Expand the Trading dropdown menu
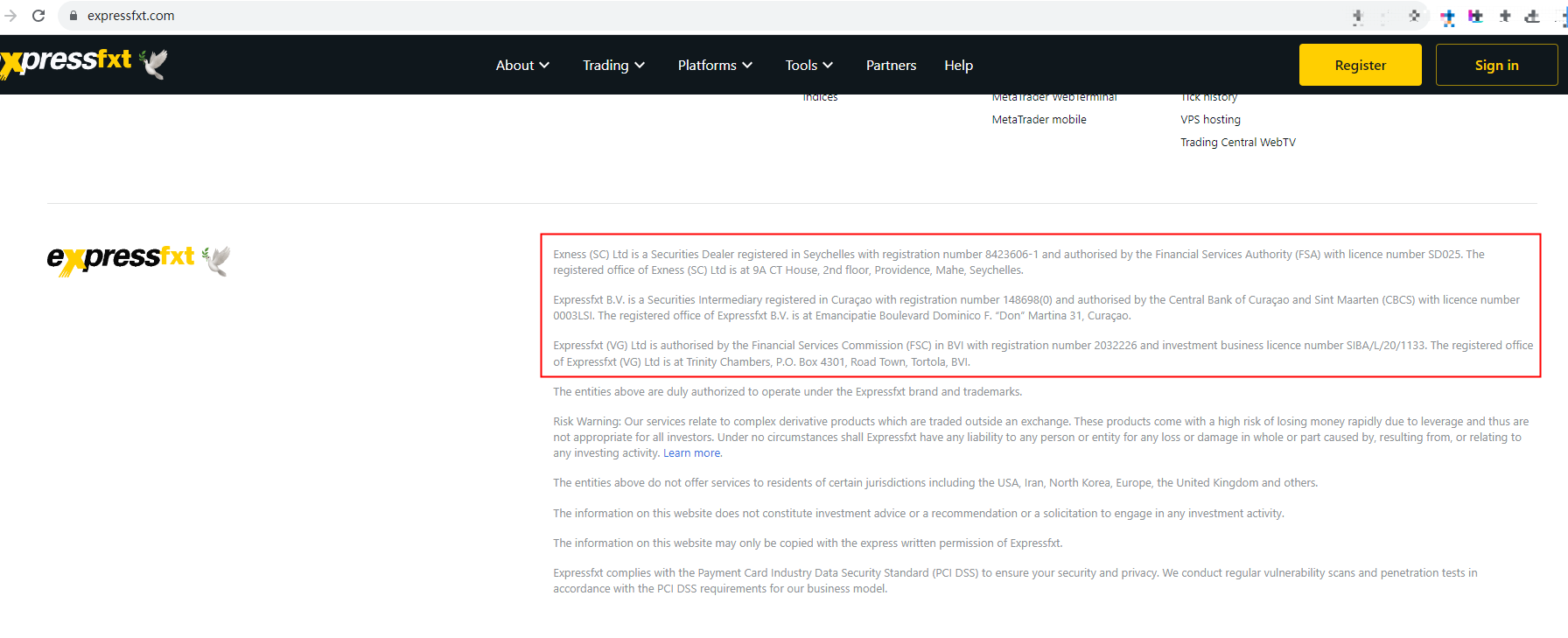Image resolution: width=1568 pixels, height=638 pixels. [613, 66]
